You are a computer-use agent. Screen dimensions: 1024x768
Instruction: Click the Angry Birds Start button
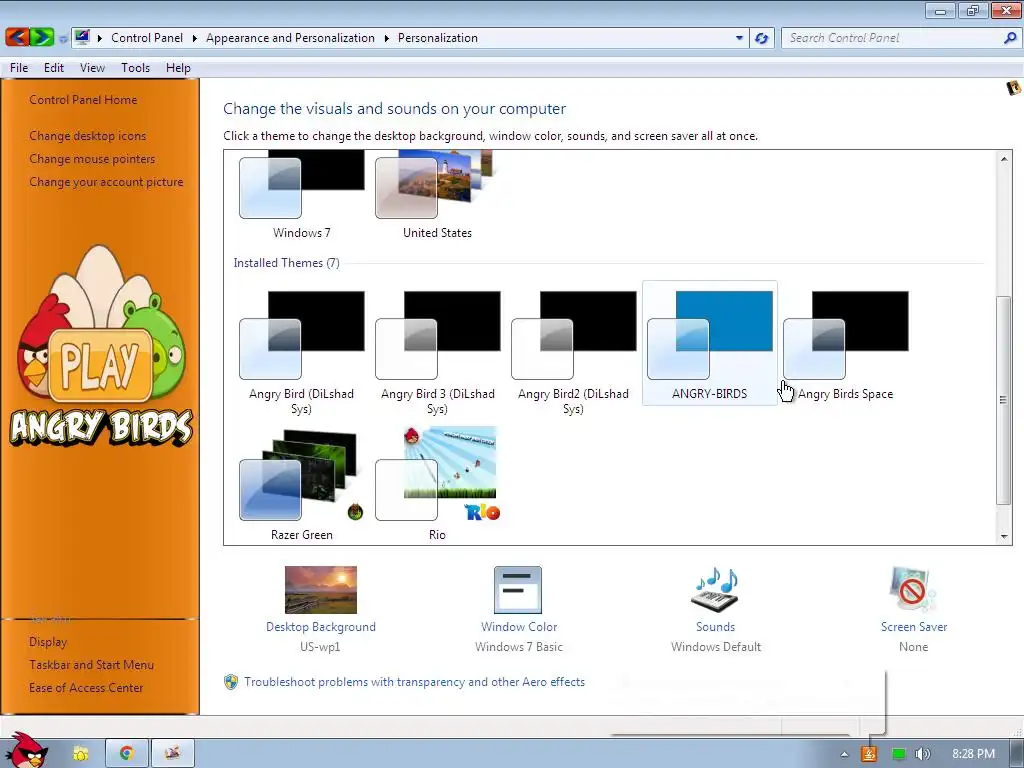point(26,750)
